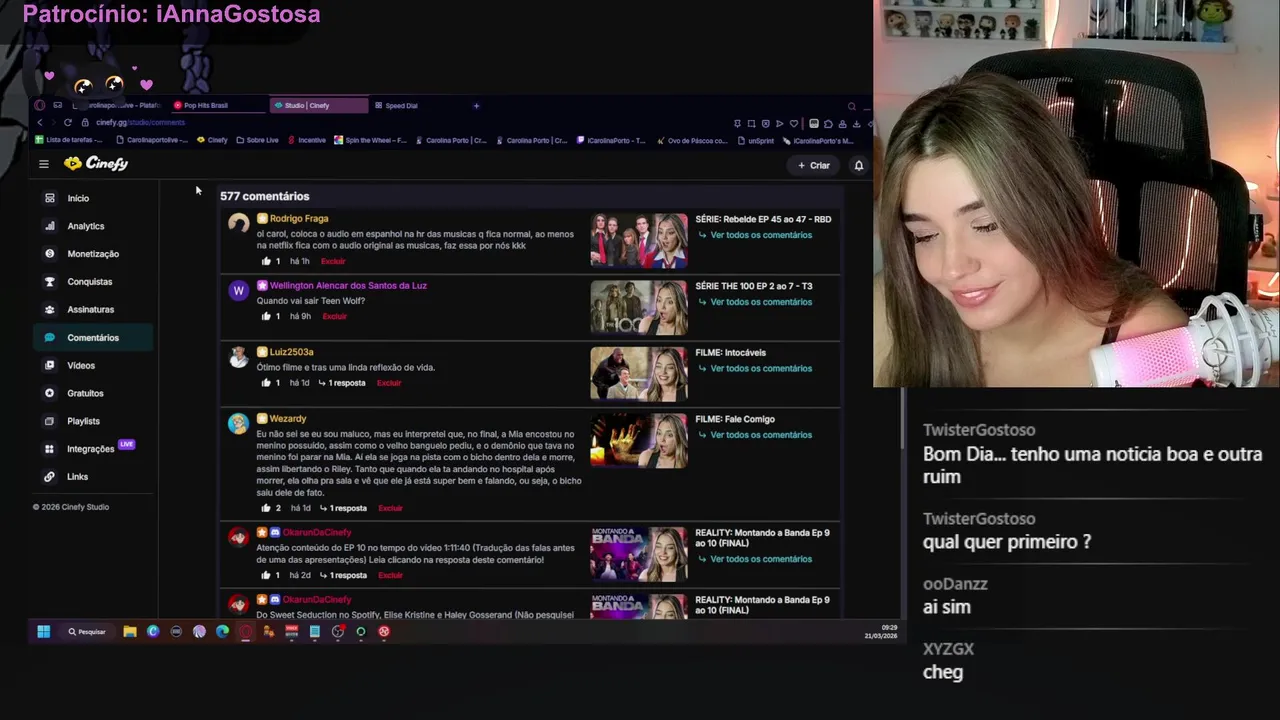Open the notifications bell icon
This screenshot has width=1280, height=720.
(858, 165)
